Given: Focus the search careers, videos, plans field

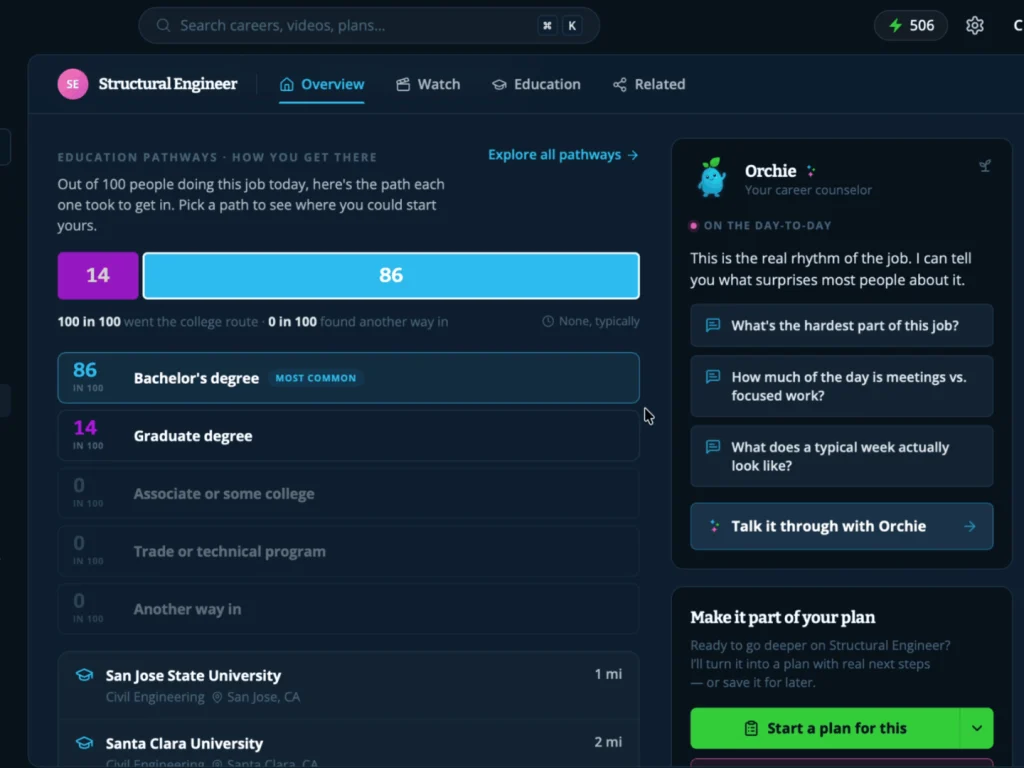Looking at the screenshot, I should tap(369, 25).
